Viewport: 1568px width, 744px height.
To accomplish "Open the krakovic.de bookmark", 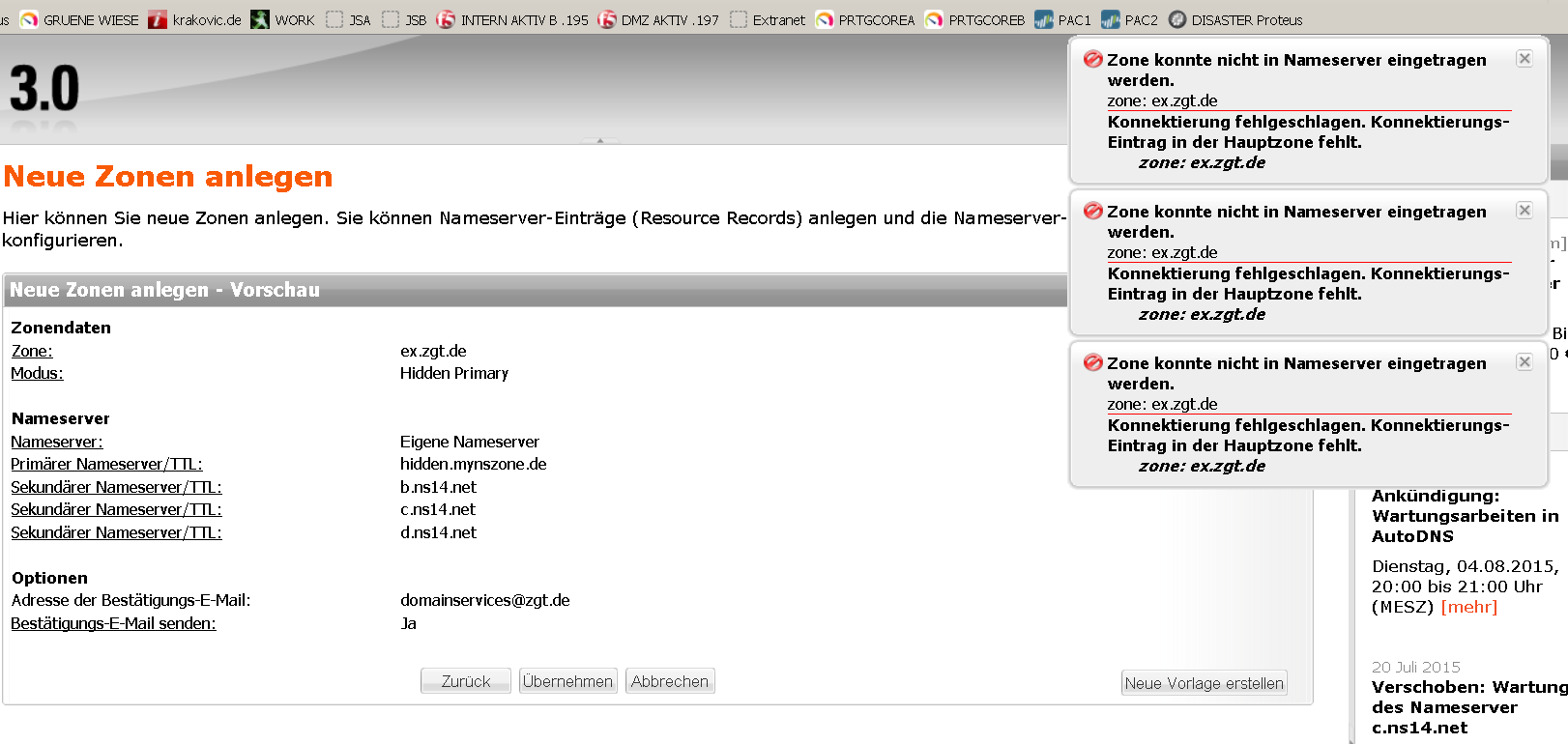I will [x=194, y=19].
